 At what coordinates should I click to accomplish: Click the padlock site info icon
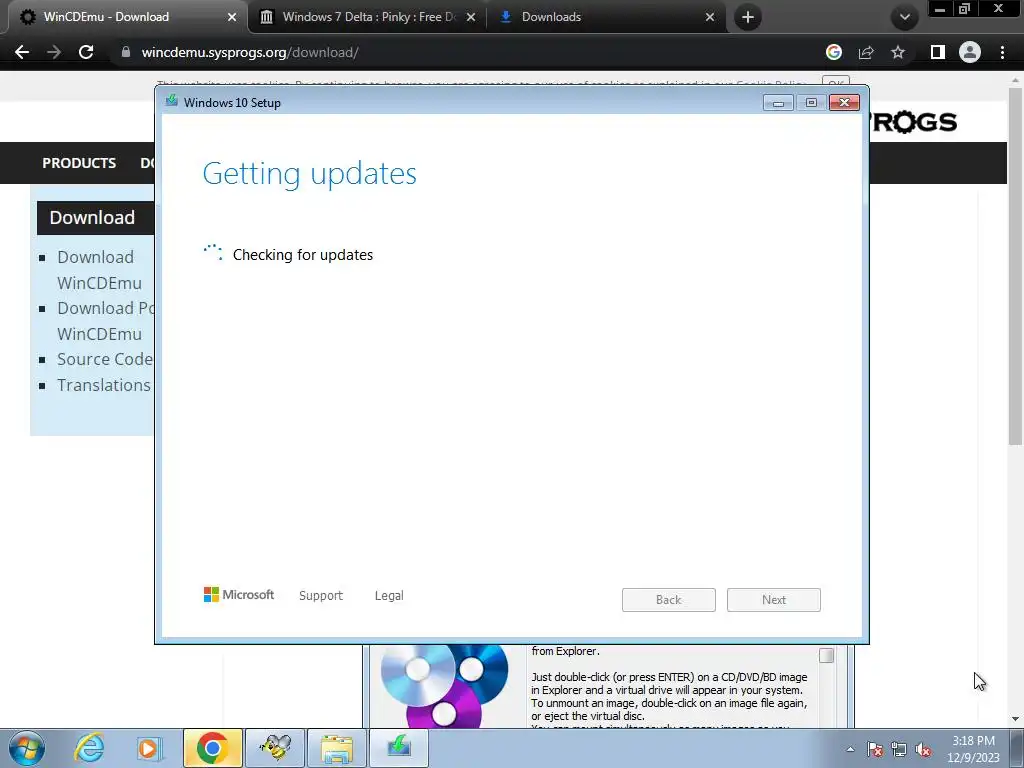(125, 52)
